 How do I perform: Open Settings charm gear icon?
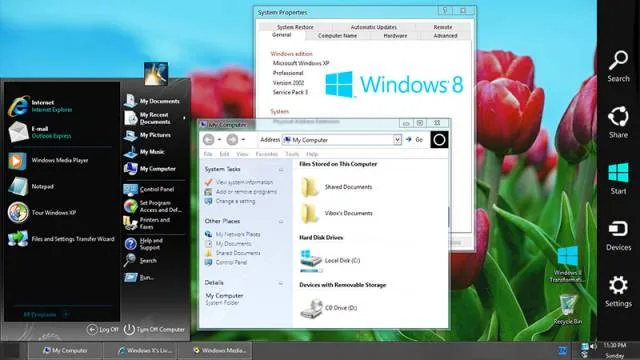click(x=618, y=285)
